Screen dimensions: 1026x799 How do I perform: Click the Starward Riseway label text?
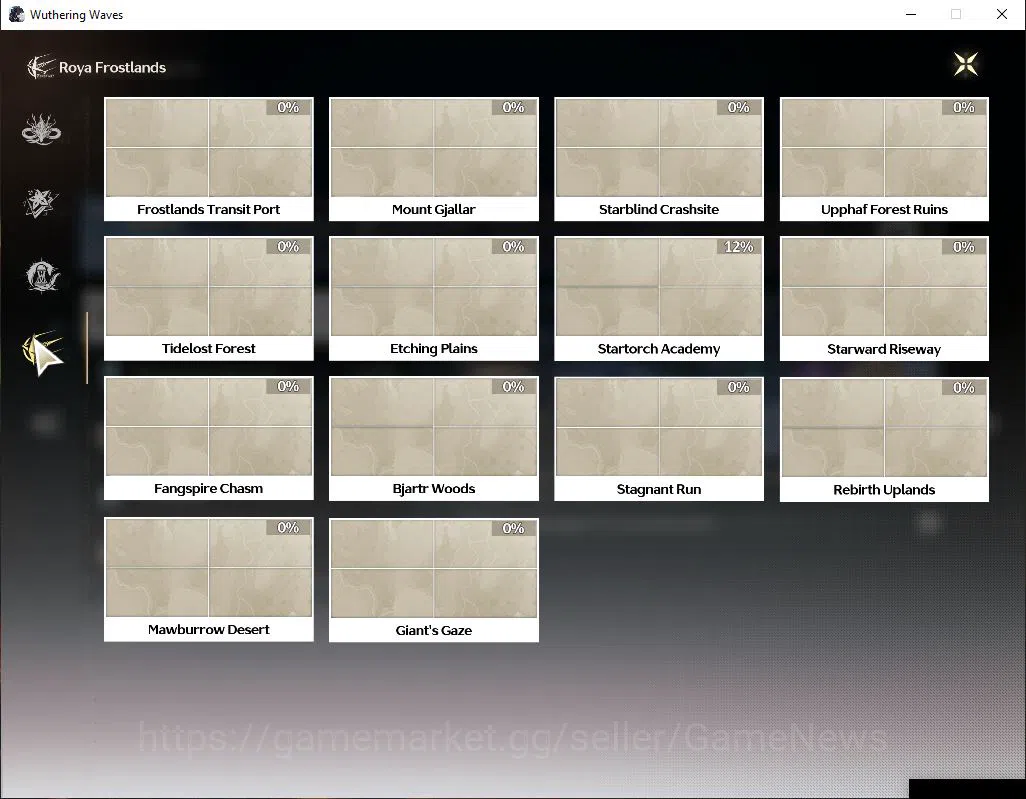pyautogui.click(x=884, y=349)
